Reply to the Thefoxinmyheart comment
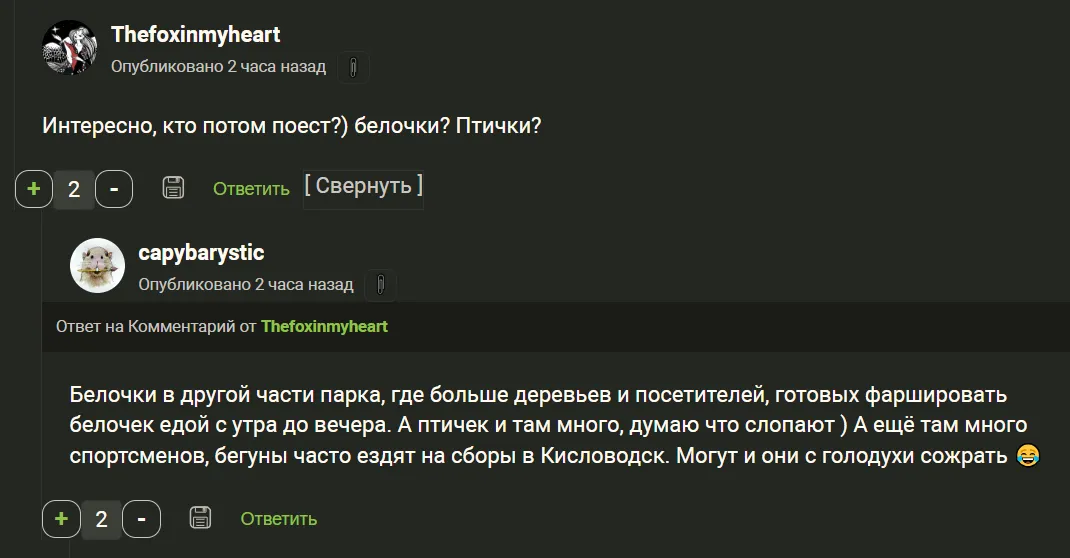1070x558 pixels. tap(251, 188)
